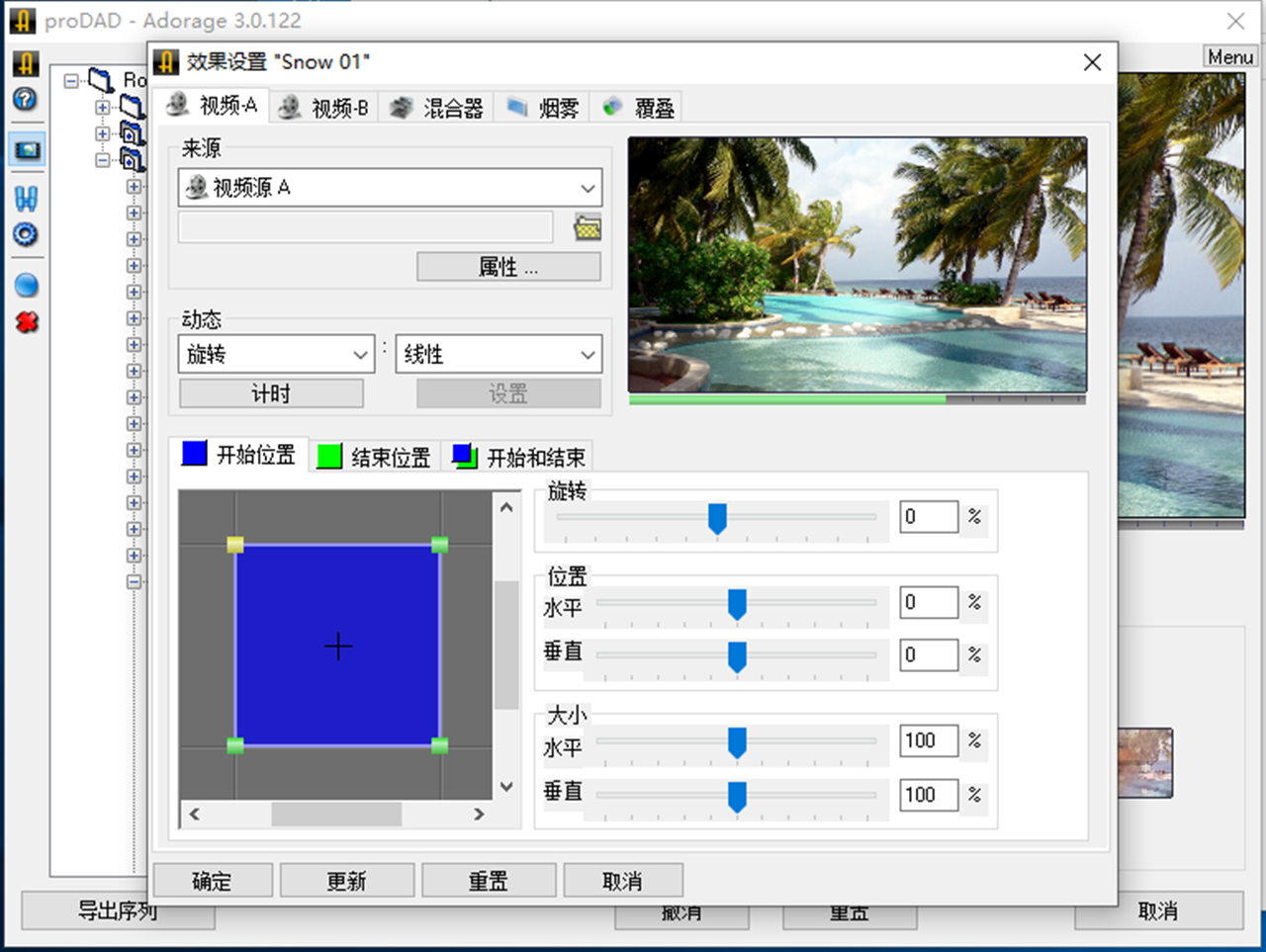Click the Adorage logo icon atop the sidebar
Viewport: 1266px width, 952px height.
pos(26,62)
